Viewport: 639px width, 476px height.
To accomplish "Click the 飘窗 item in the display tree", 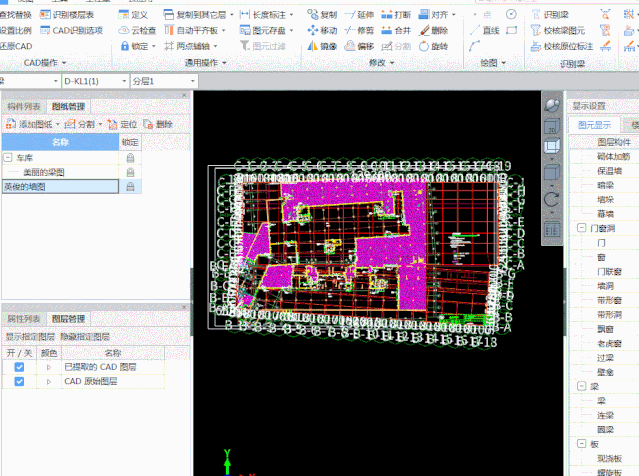I will (605, 329).
